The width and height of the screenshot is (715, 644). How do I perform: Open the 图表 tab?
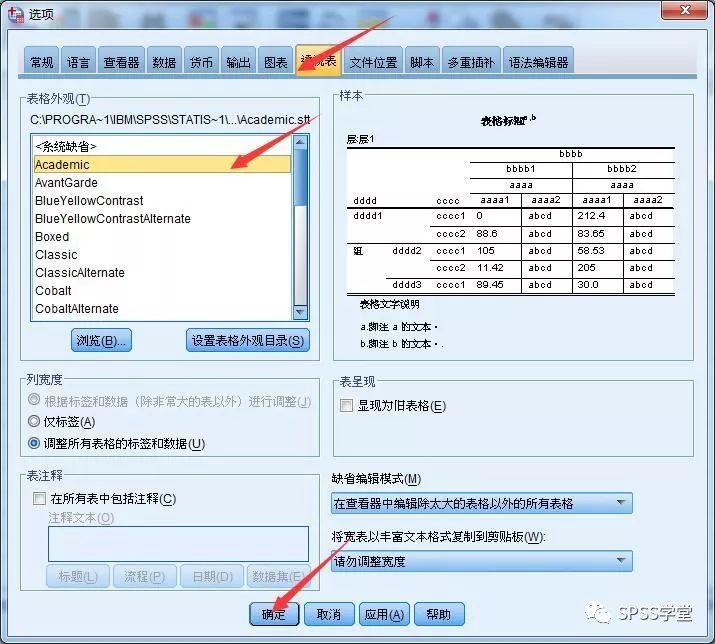click(275, 62)
